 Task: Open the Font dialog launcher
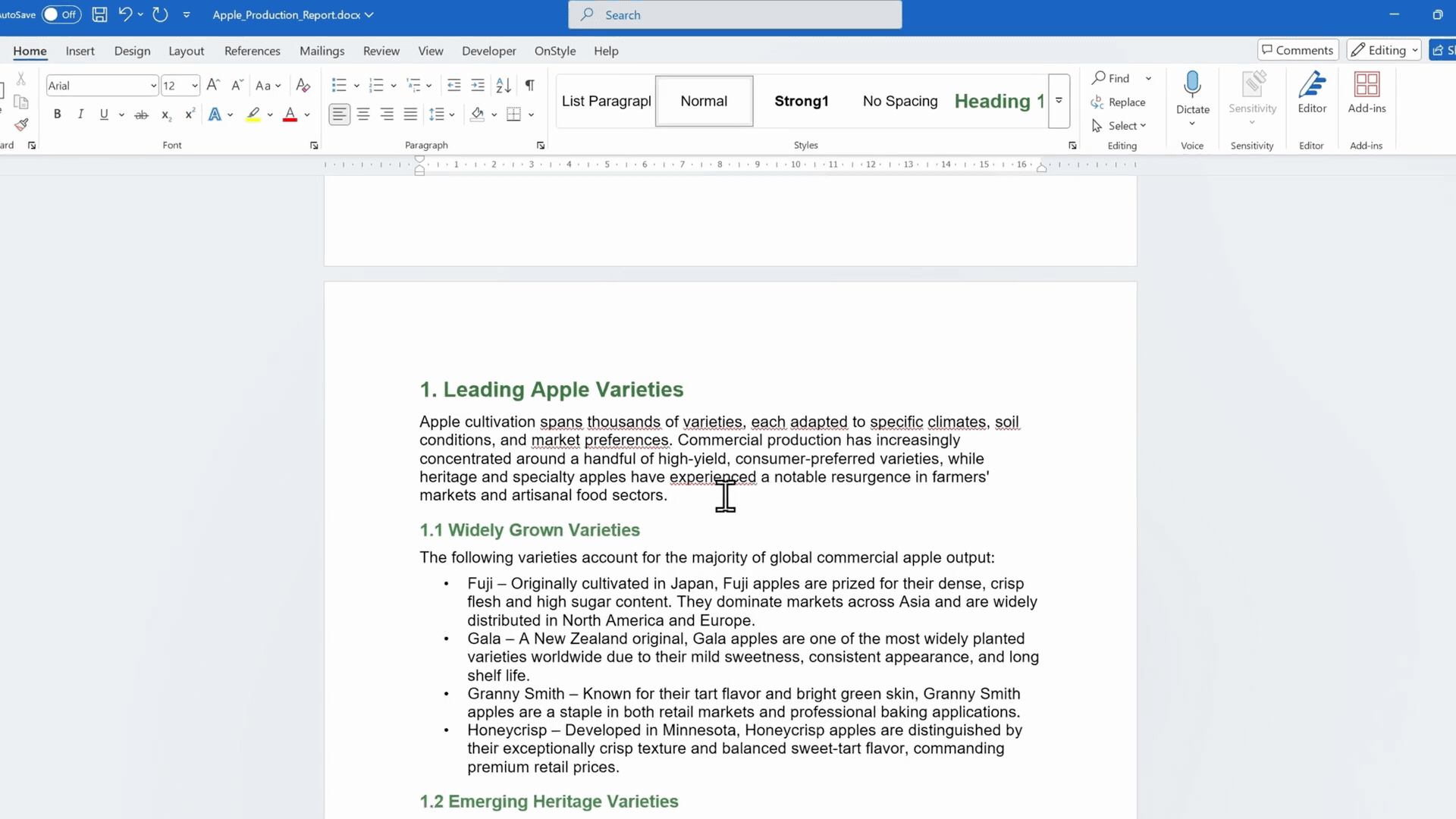click(x=314, y=146)
